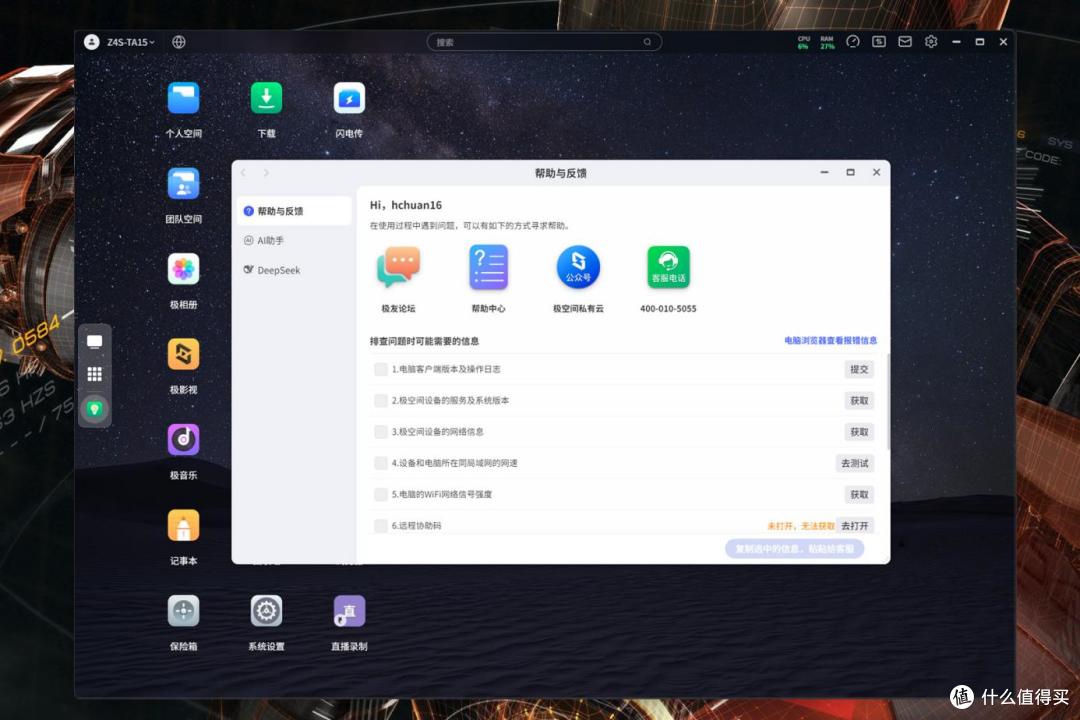Click the globe icon in top bar
The height and width of the screenshot is (720, 1080).
178,42
